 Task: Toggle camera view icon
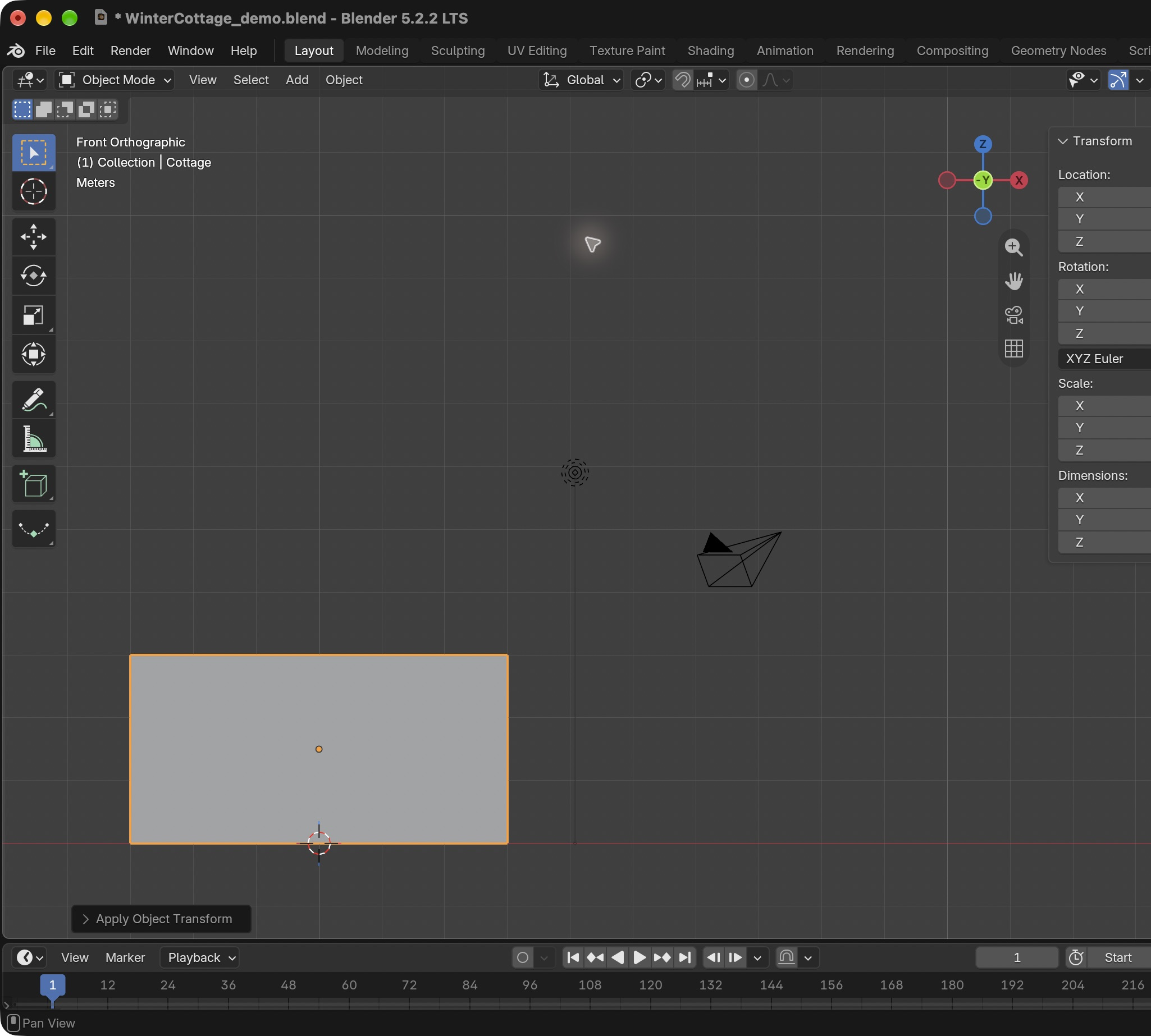click(x=1013, y=315)
